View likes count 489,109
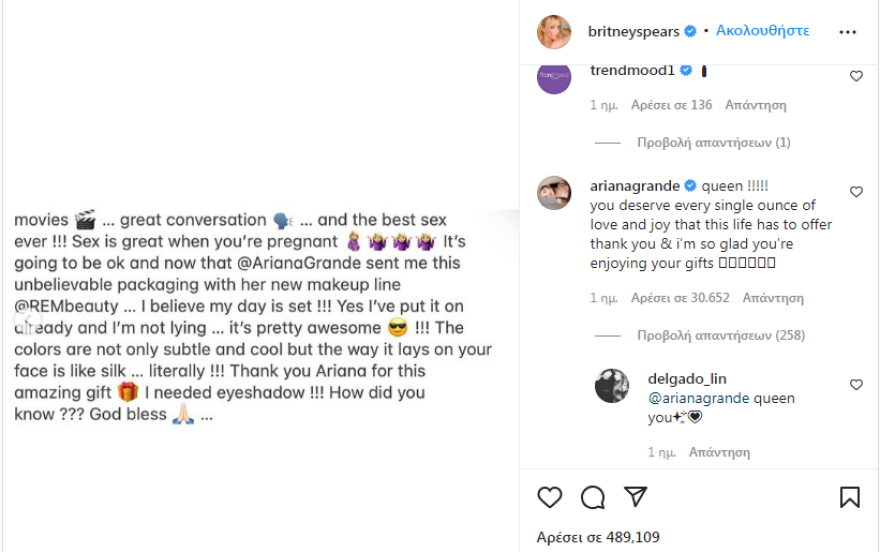 pos(598,537)
